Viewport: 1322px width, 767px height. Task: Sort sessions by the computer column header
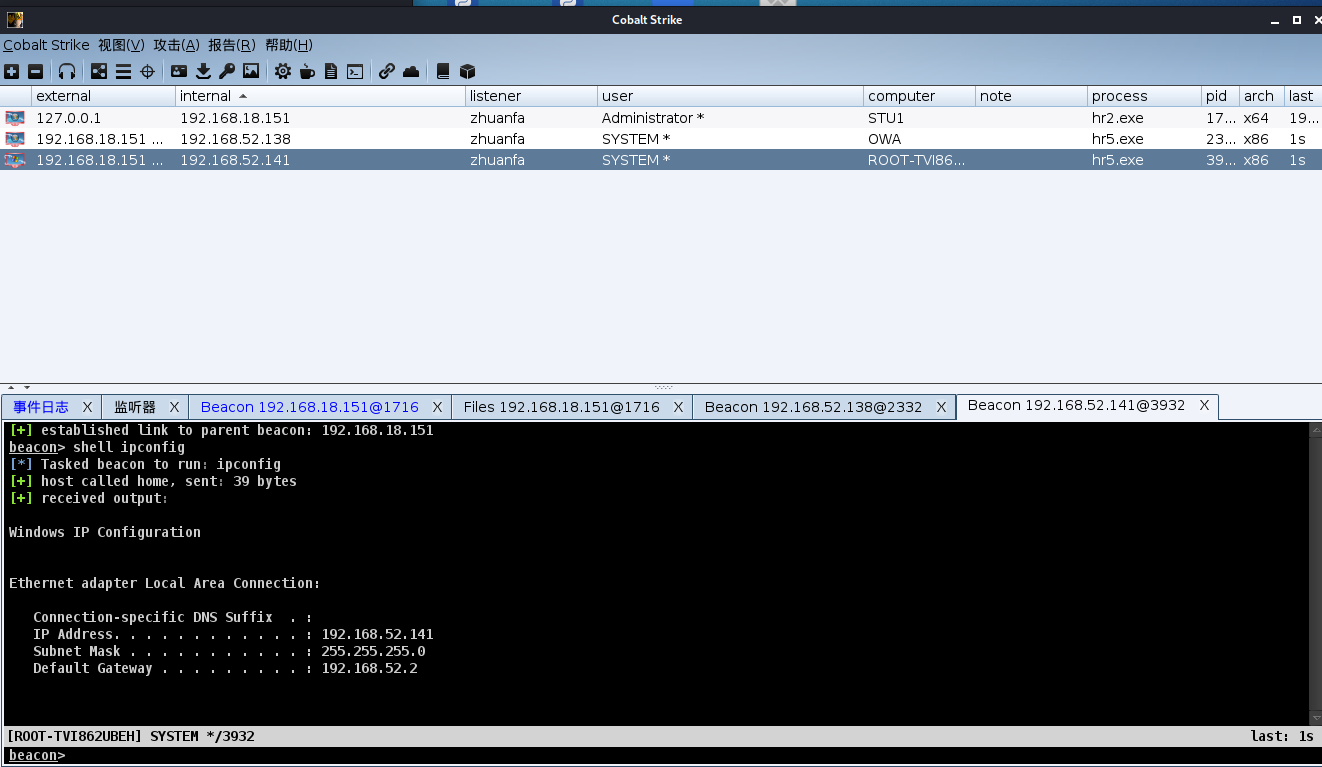click(x=919, y=96)
